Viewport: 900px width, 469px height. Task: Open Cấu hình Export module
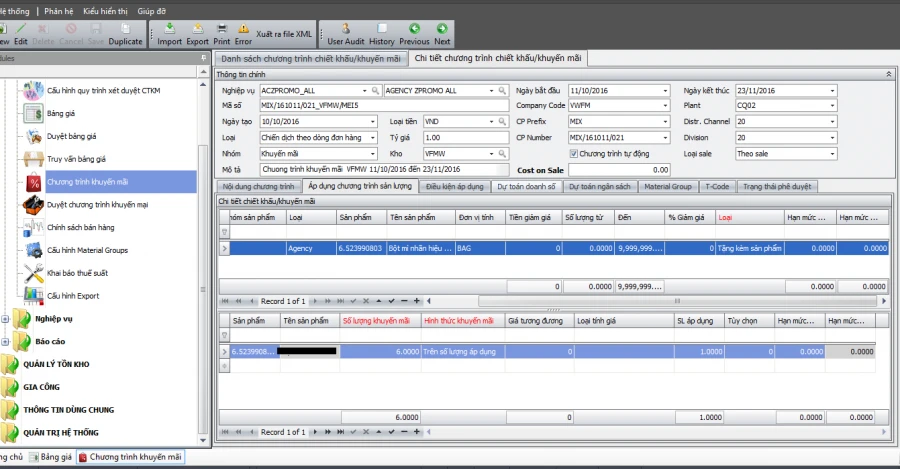[73, 296]
